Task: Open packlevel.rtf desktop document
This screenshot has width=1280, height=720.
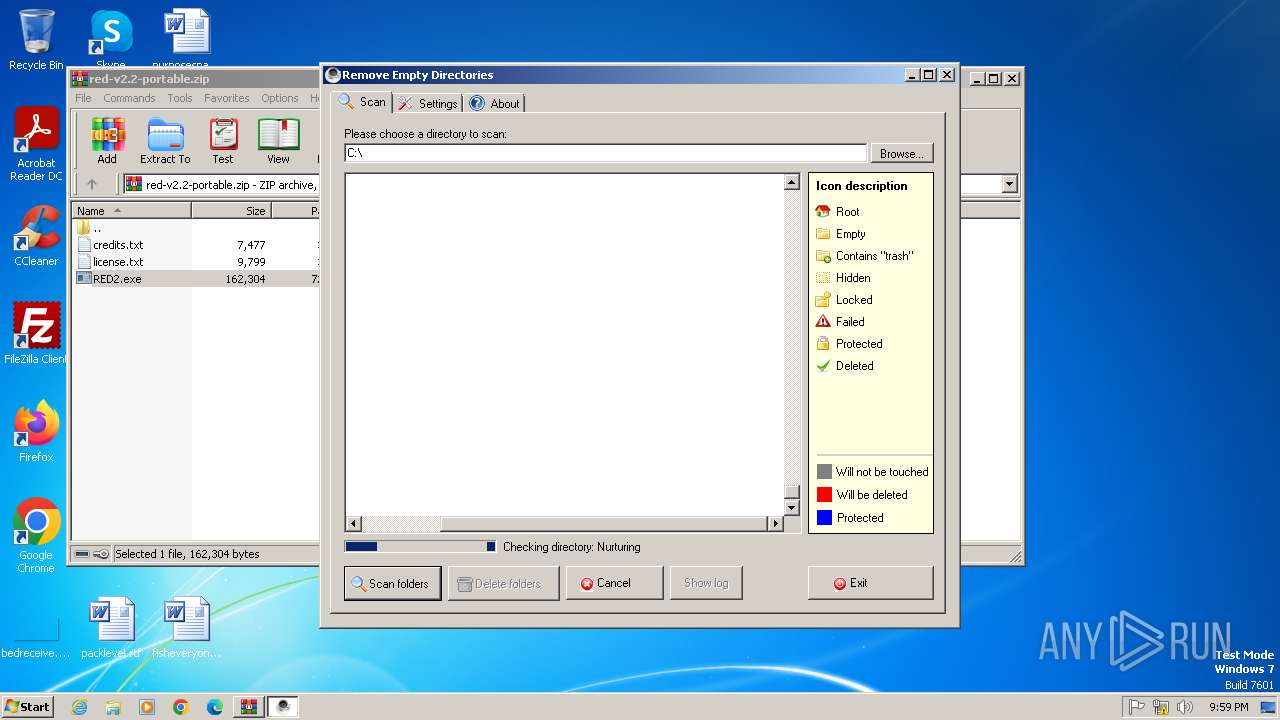Action: 111,628
